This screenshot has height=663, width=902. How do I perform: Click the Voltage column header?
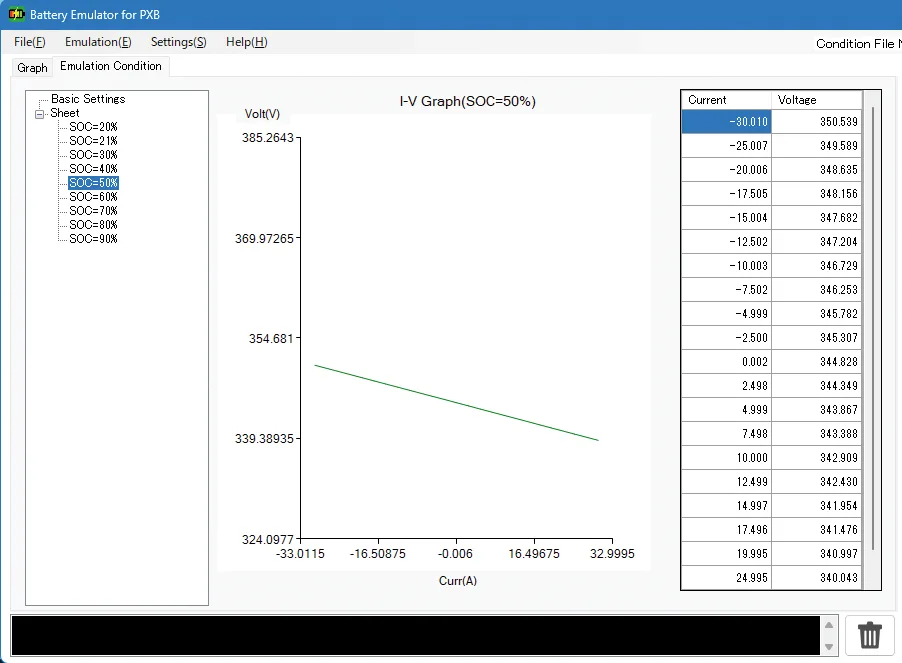point(816,99)
